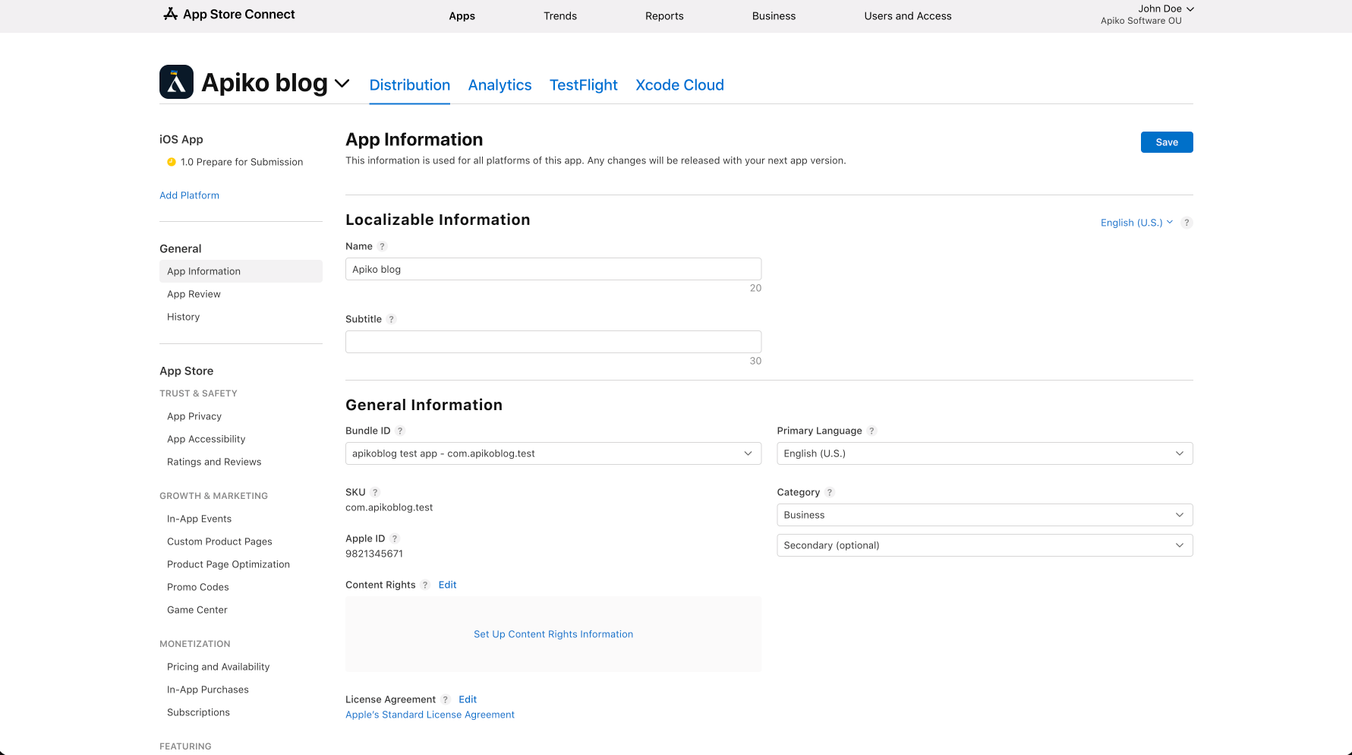This screenshot has width=1352, height=755.
Task: Open History in sidebar
Action: [183, 317]
